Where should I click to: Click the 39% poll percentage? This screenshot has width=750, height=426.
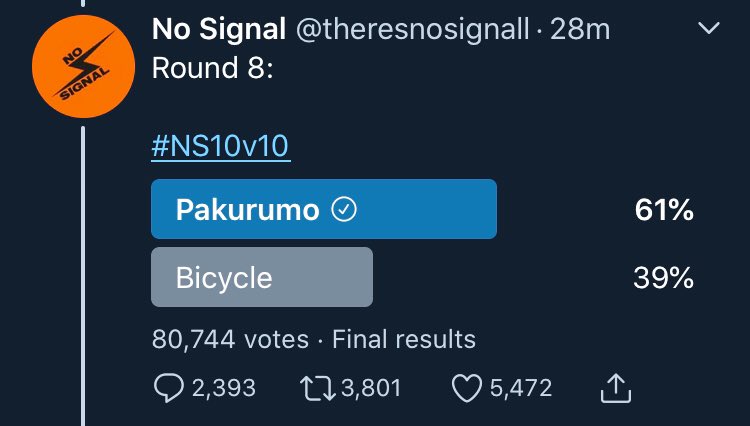coord(663,277)
